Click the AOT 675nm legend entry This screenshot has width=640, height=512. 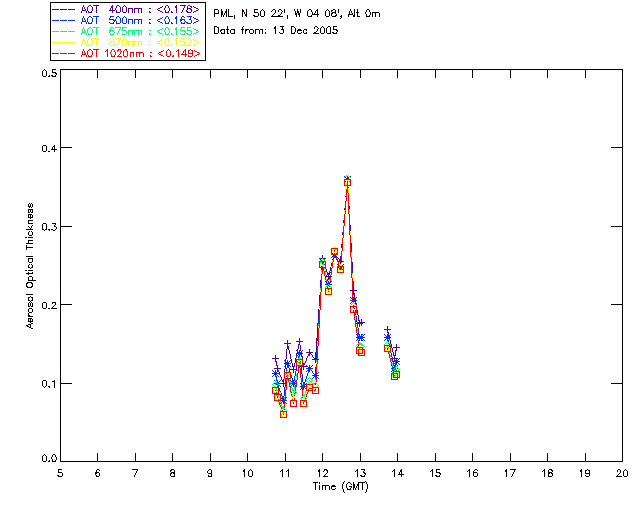pos(127,31)
